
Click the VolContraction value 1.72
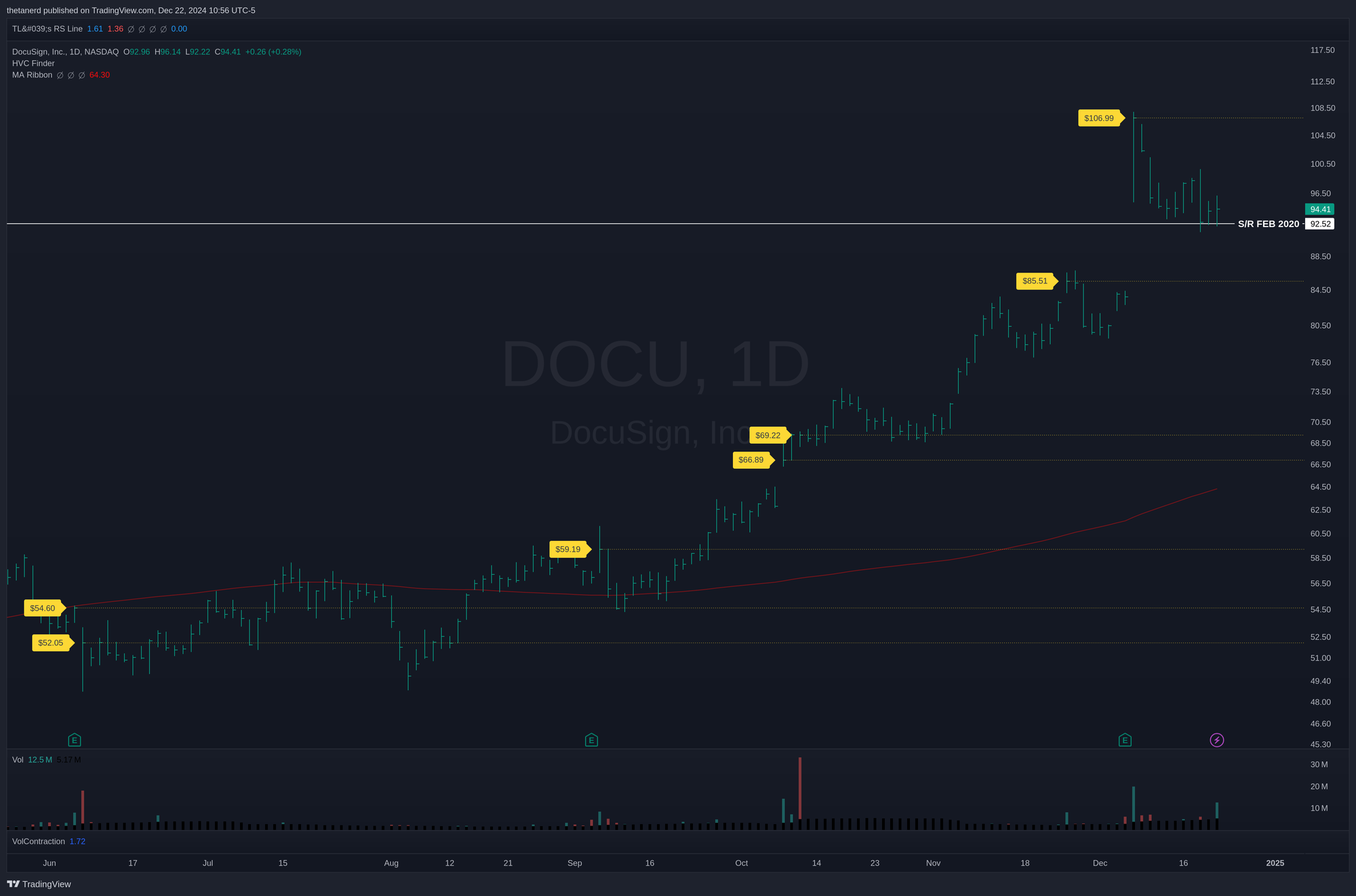click(77, 841)
